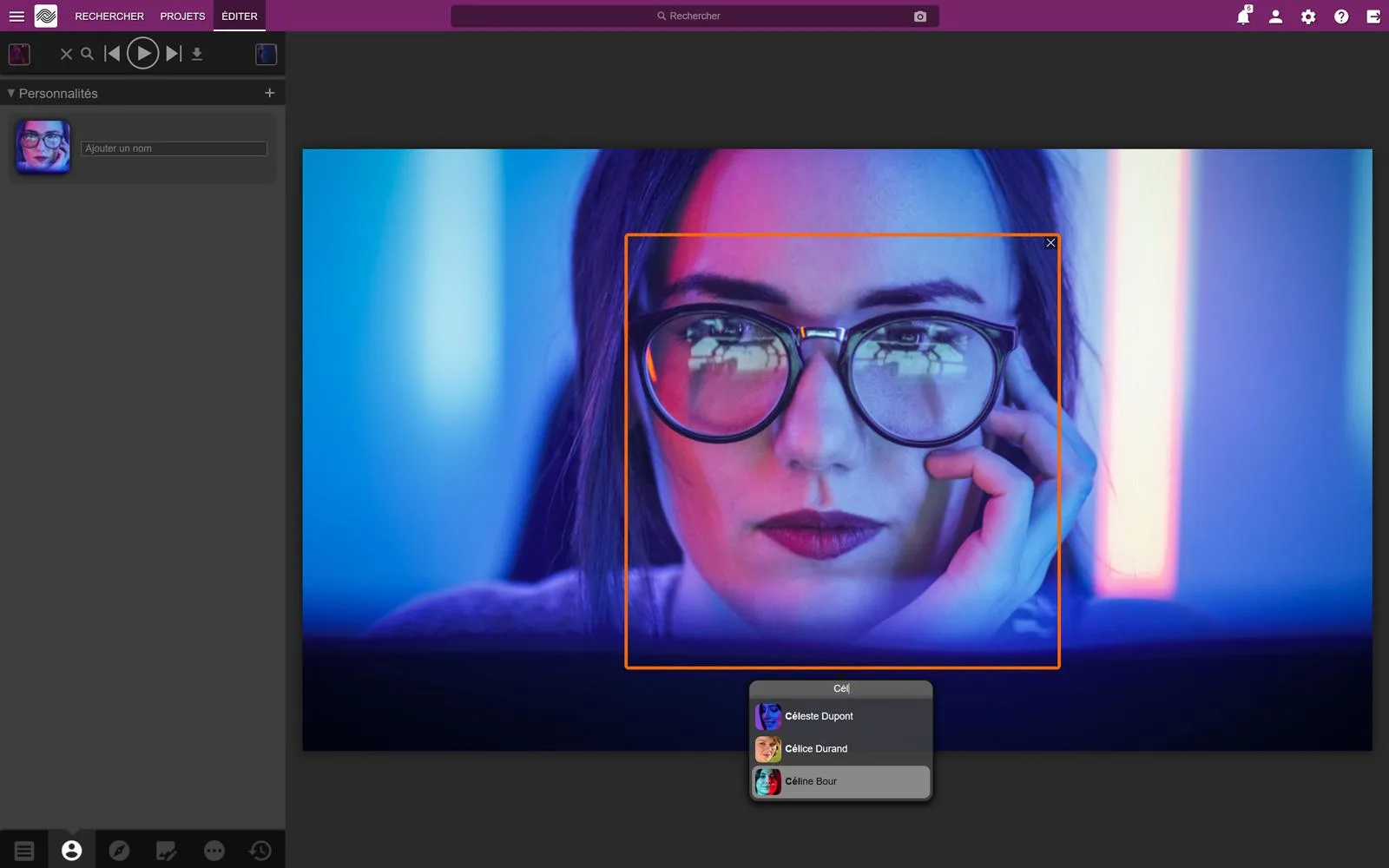Open the help question mark
Screen dimensions: 1389x868
click(x=1341, y=16)
